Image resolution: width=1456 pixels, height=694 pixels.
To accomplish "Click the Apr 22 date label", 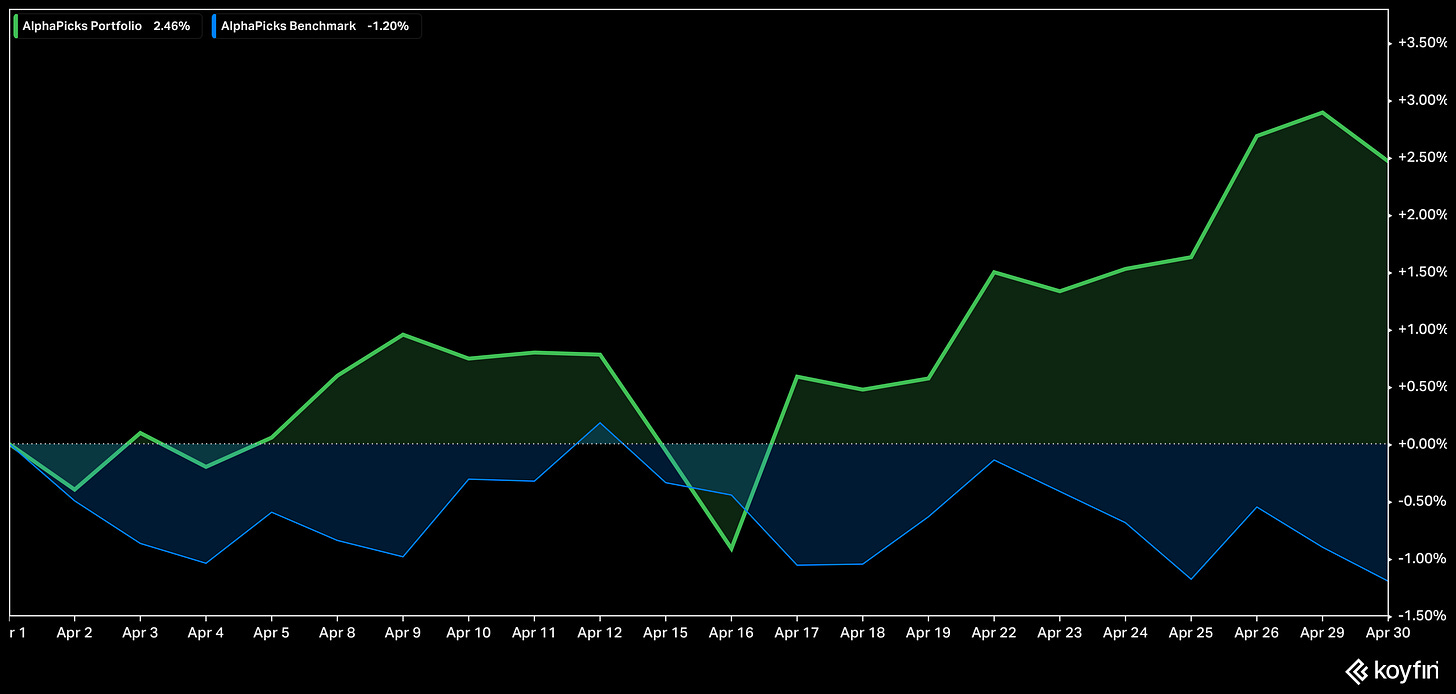I will point(993,633).
